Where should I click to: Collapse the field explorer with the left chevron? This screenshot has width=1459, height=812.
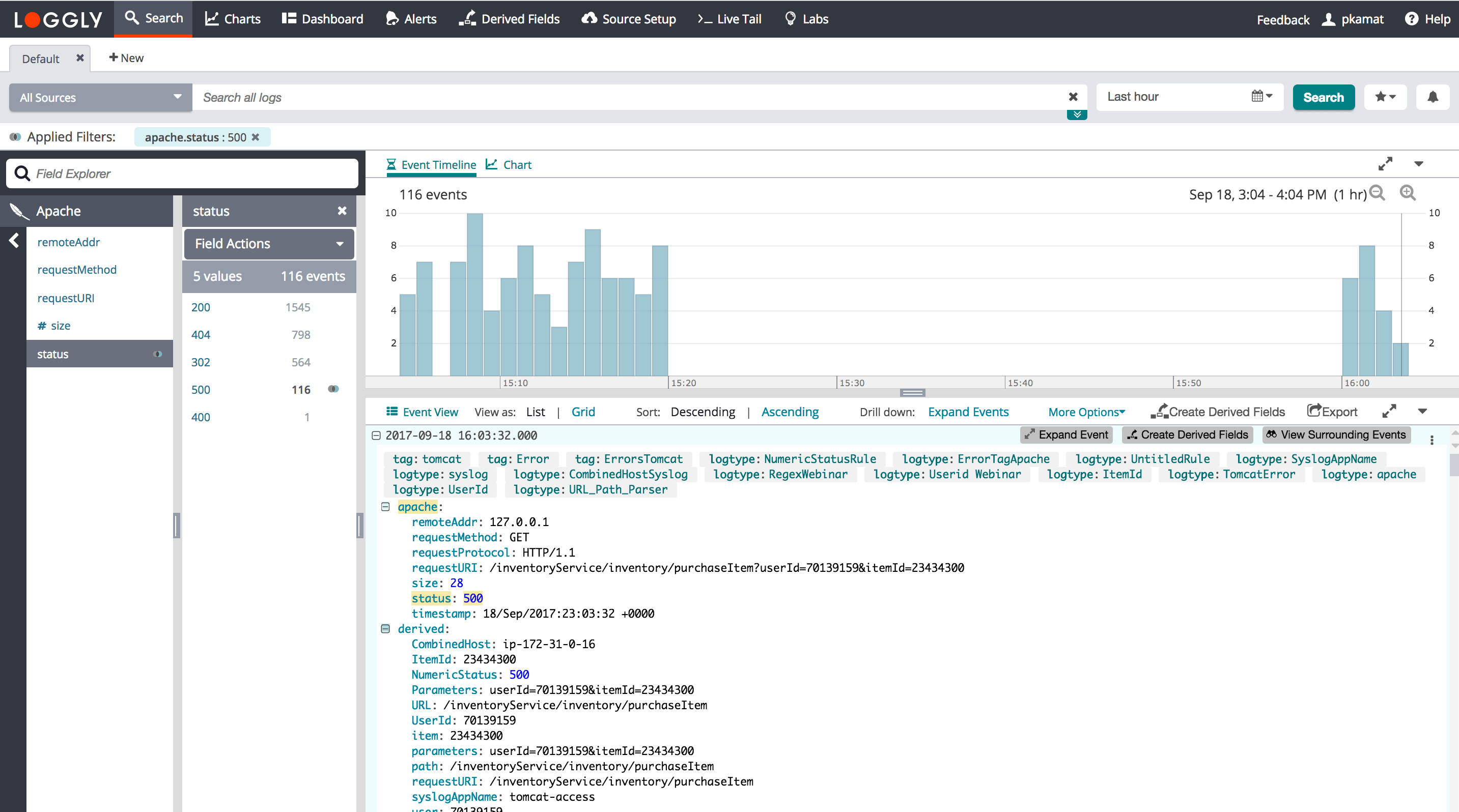[14, 241]
